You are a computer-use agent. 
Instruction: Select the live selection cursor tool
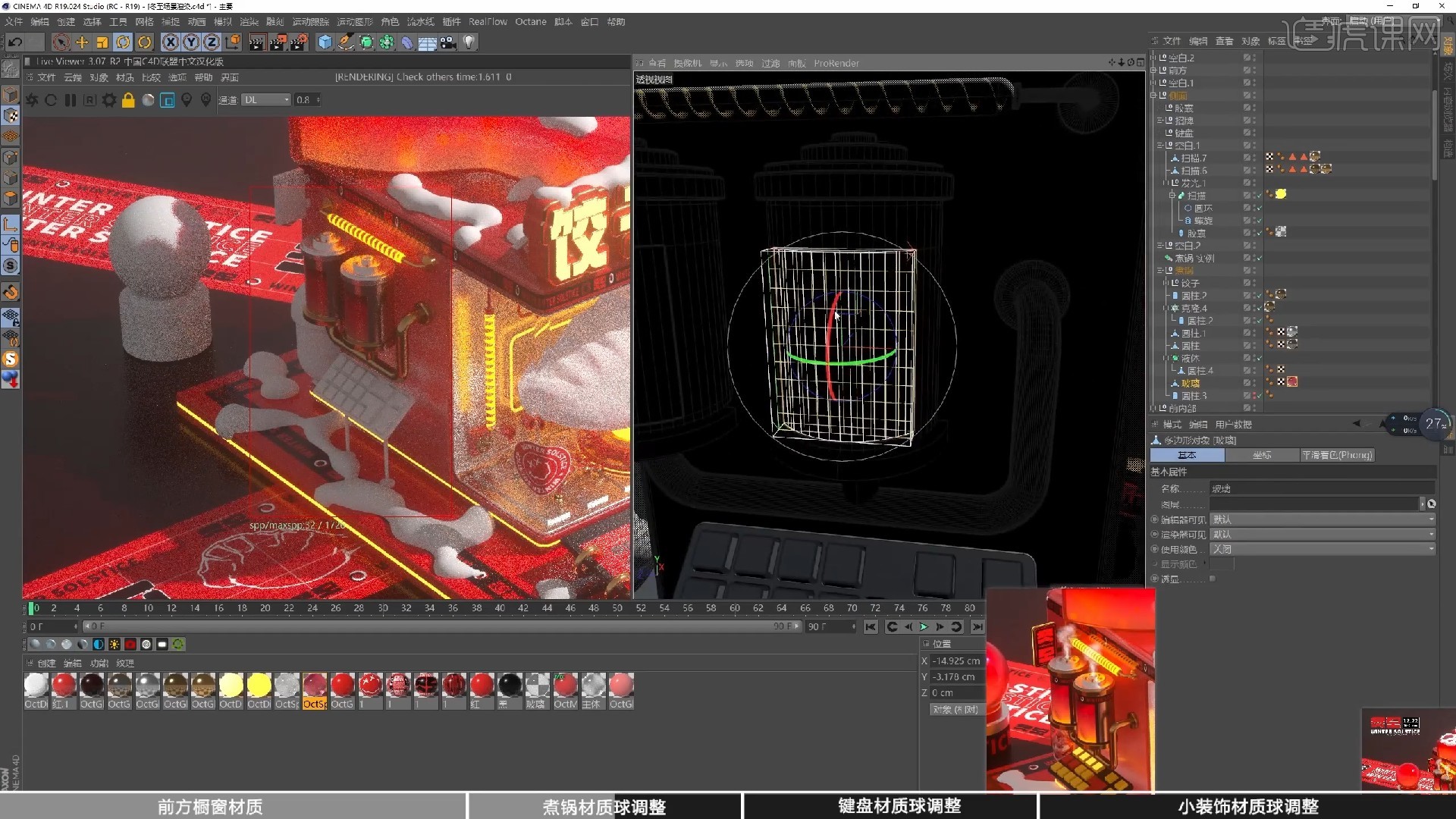[x=61, y=42]
